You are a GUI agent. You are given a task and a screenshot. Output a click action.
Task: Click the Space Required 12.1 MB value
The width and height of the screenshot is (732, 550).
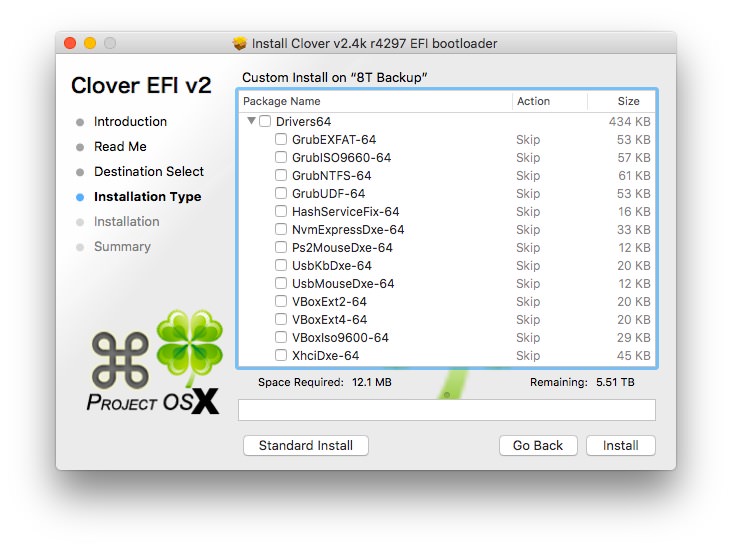(372, 382)
